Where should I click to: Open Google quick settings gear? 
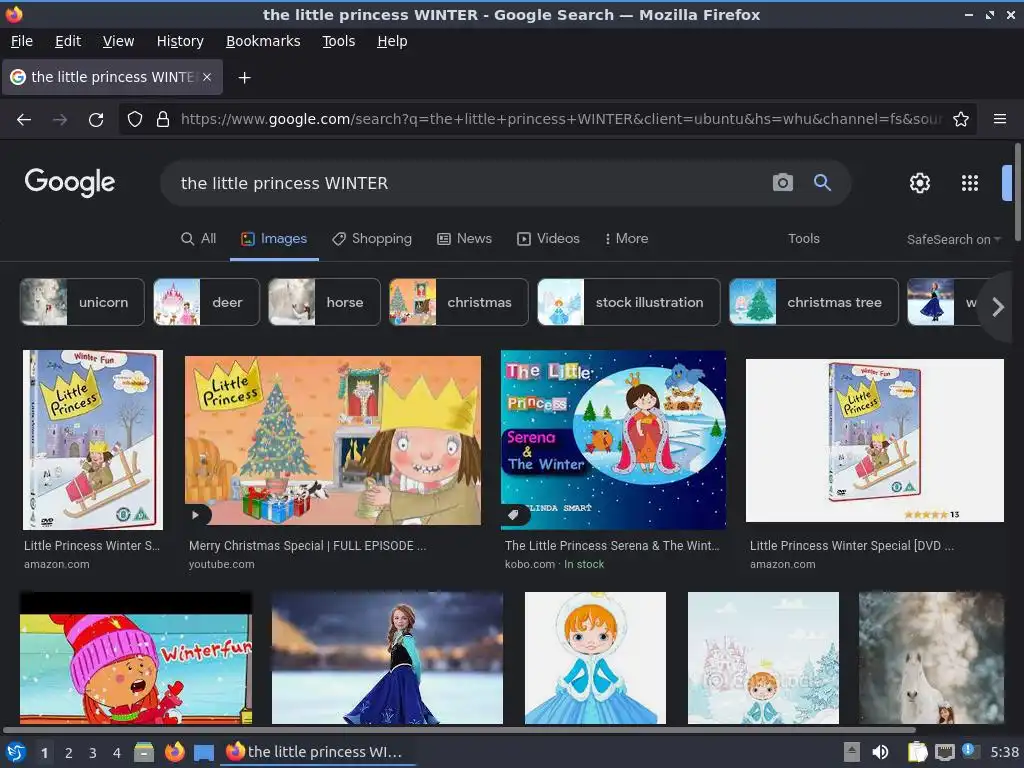[x=920, y=183]
